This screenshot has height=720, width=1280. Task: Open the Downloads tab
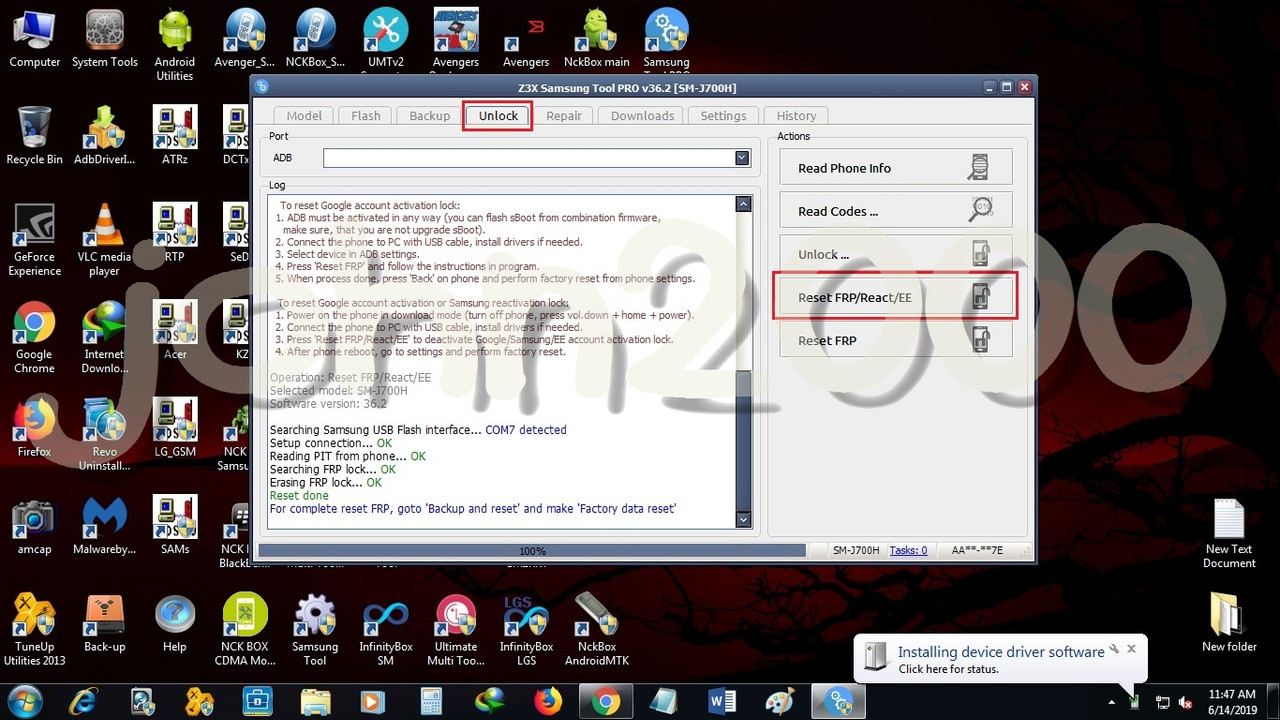[x=642, y=116]
